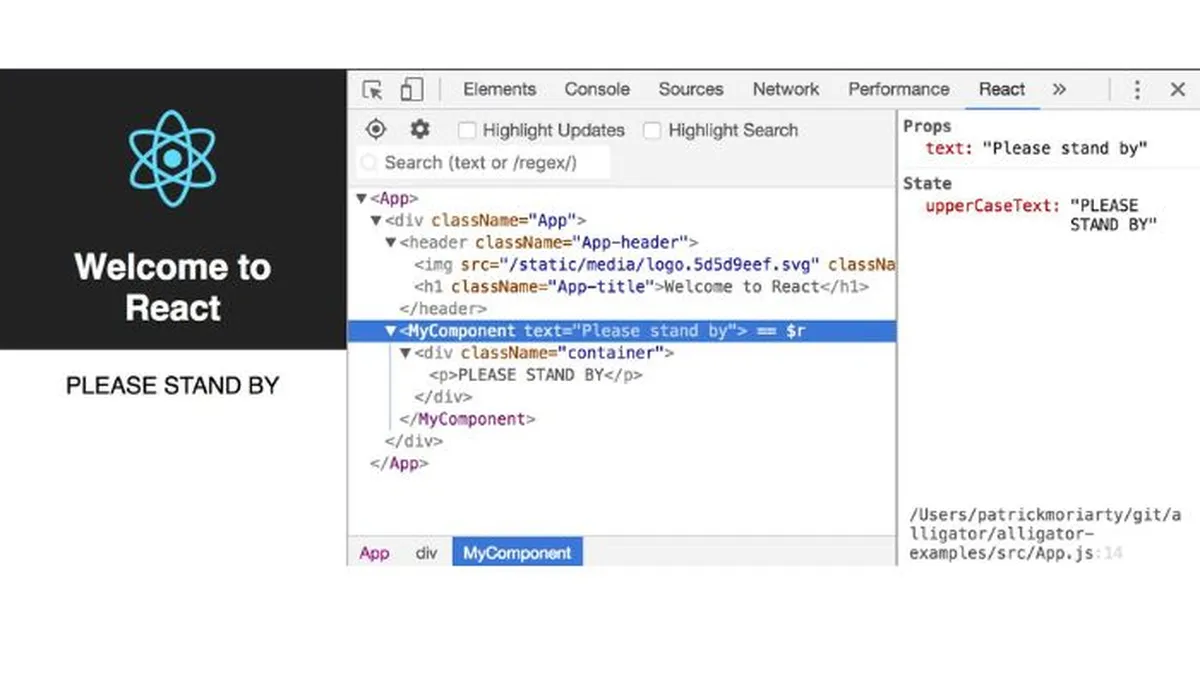Click App in the breadcrumb bar
This screenshot has height=686, width=1200.
[x=375, y=553]
